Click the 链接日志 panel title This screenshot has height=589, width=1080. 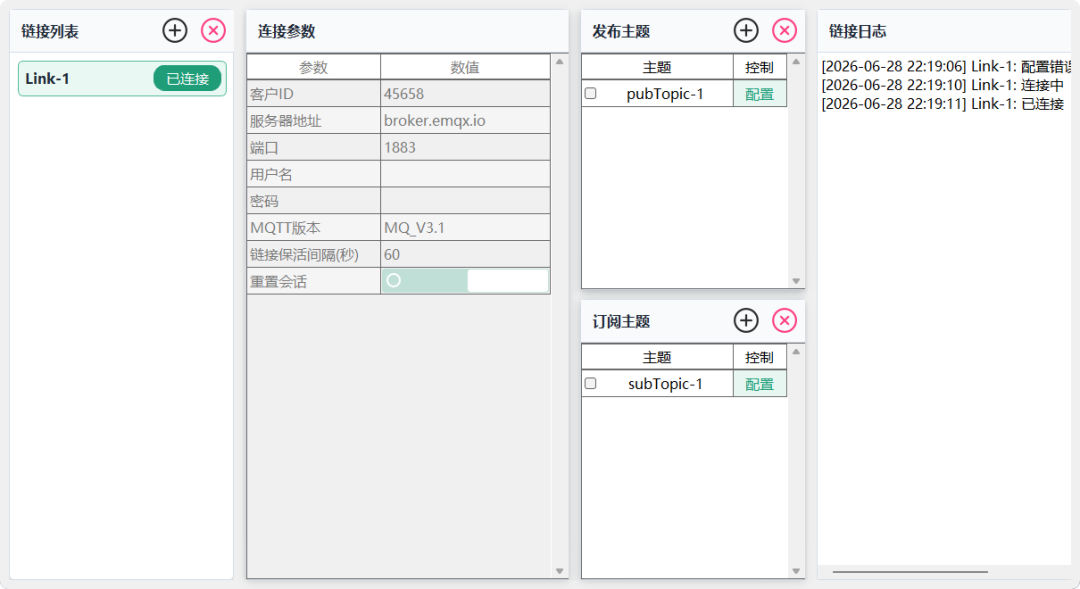click(x=858, y=31)
